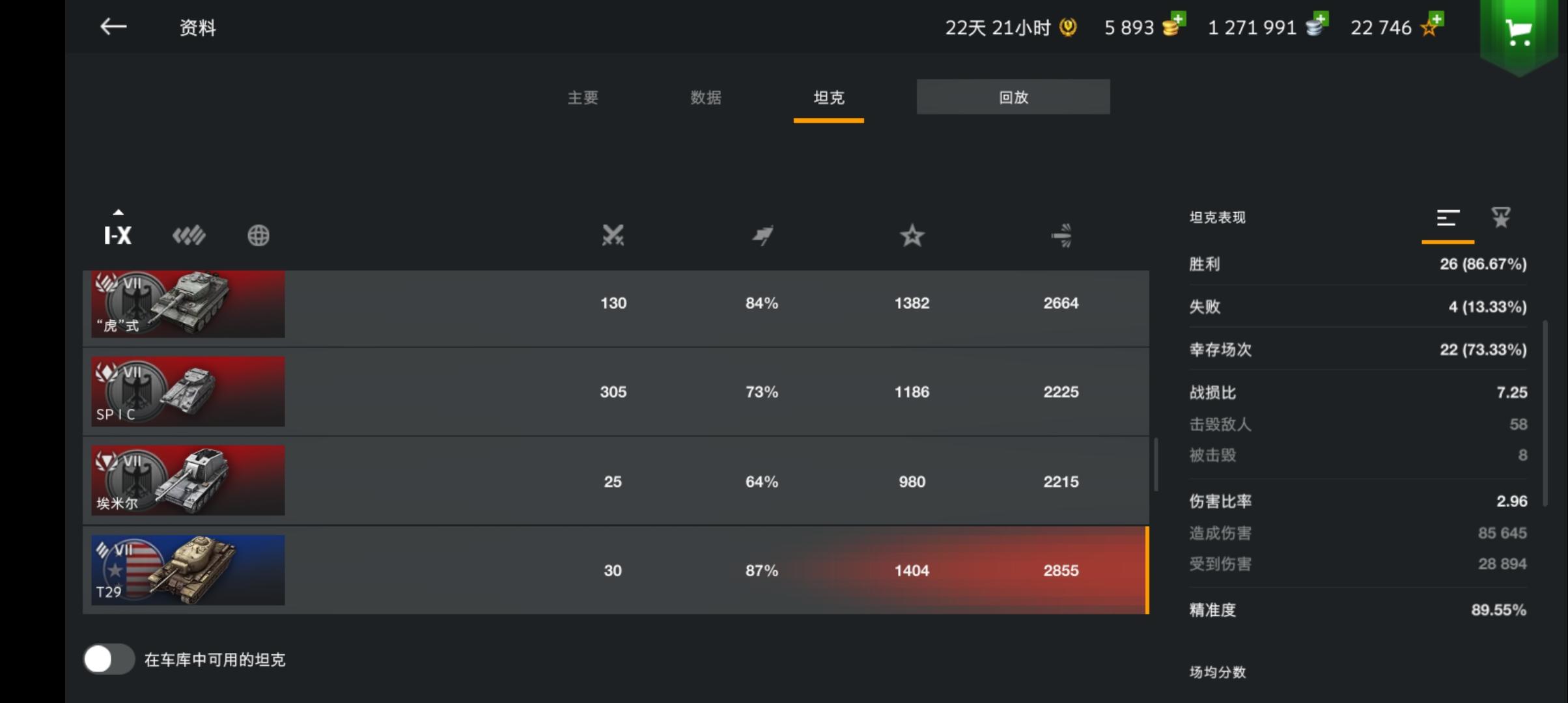
Task: Open the shopping cart store
Action: (x=1519, y=31)
